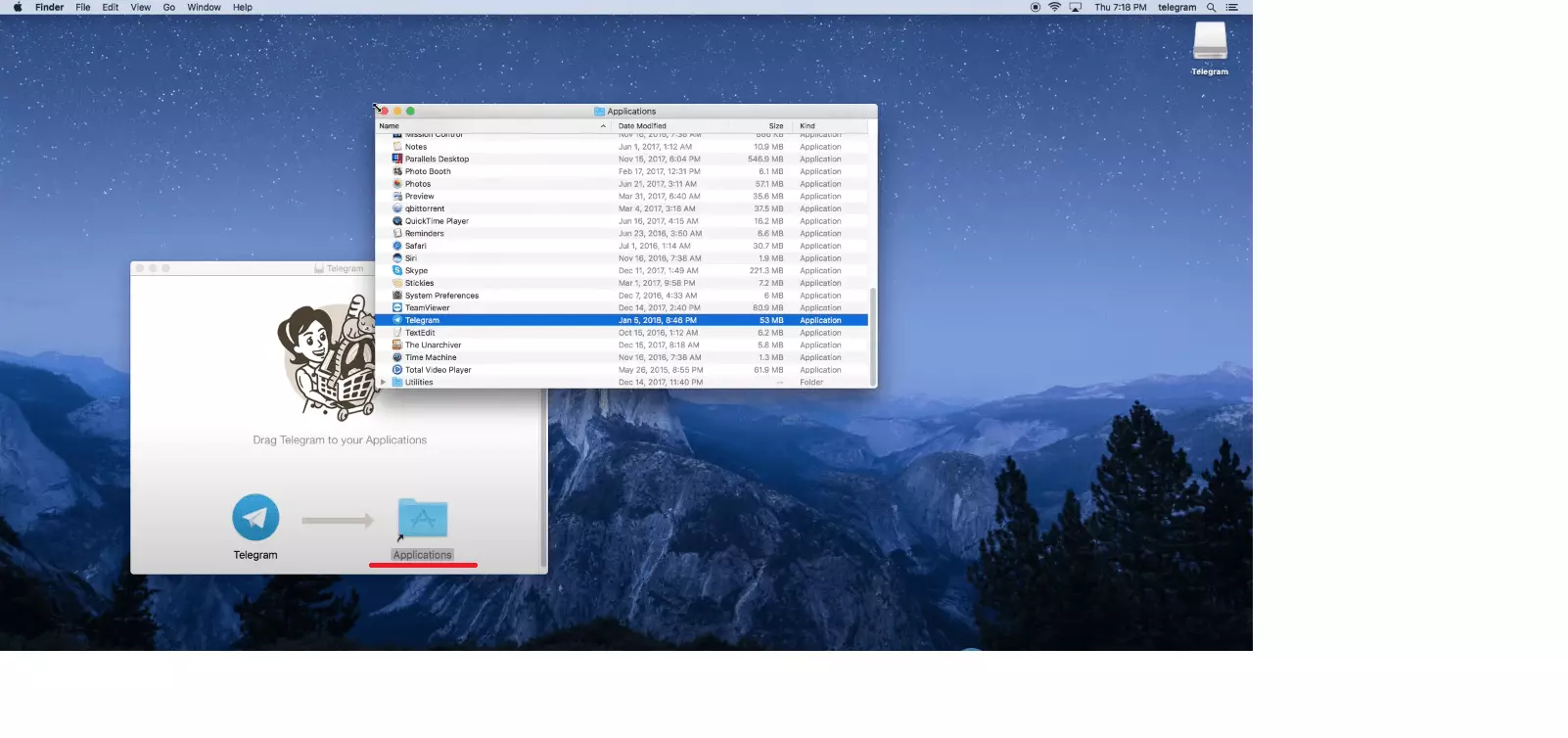Click the Reminders app icon

point(397,233)
